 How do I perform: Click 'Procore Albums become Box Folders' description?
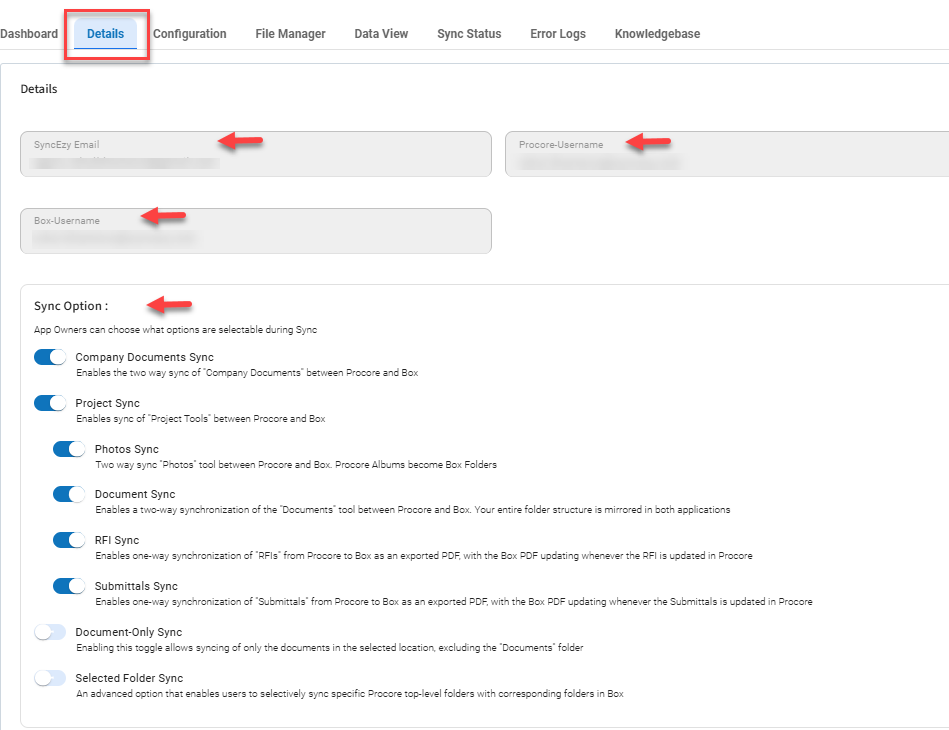click(296, 465)
